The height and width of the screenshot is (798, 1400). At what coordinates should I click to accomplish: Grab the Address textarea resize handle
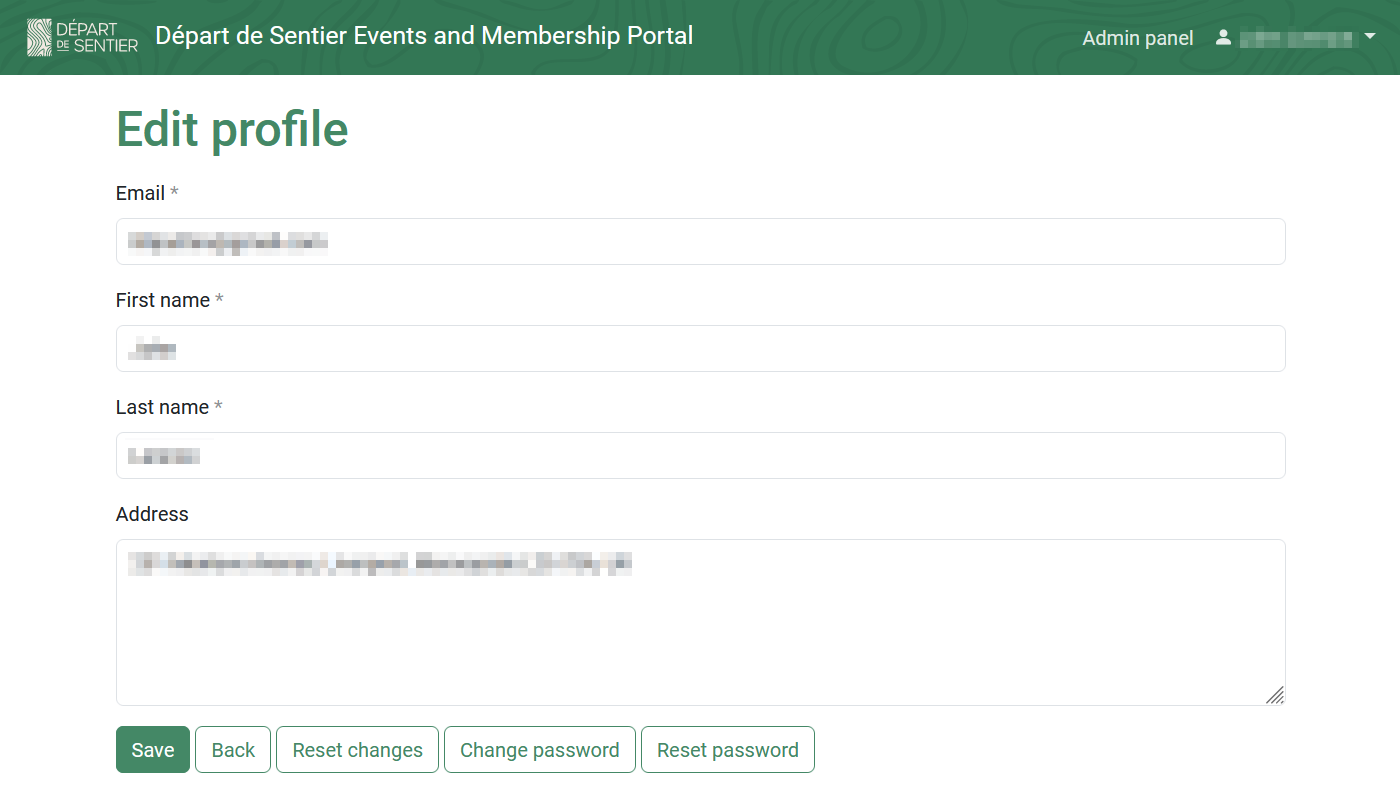(1275, 695)
